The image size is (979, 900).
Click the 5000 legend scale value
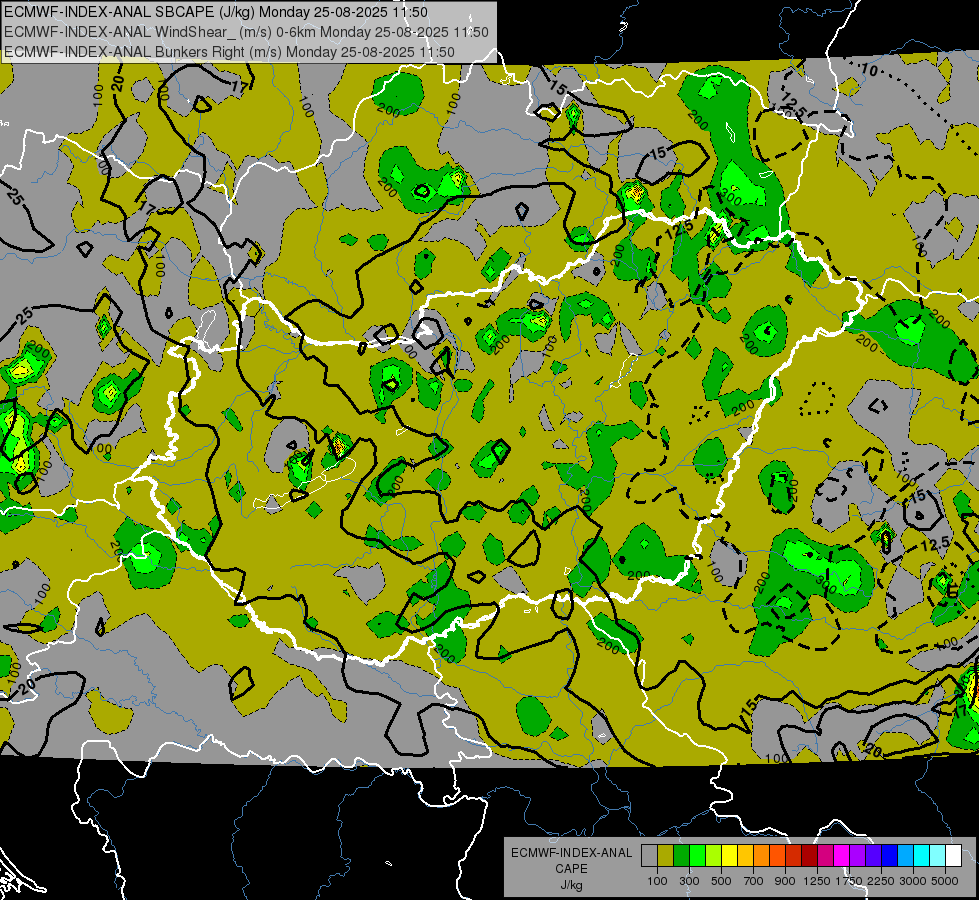[945, 881]
